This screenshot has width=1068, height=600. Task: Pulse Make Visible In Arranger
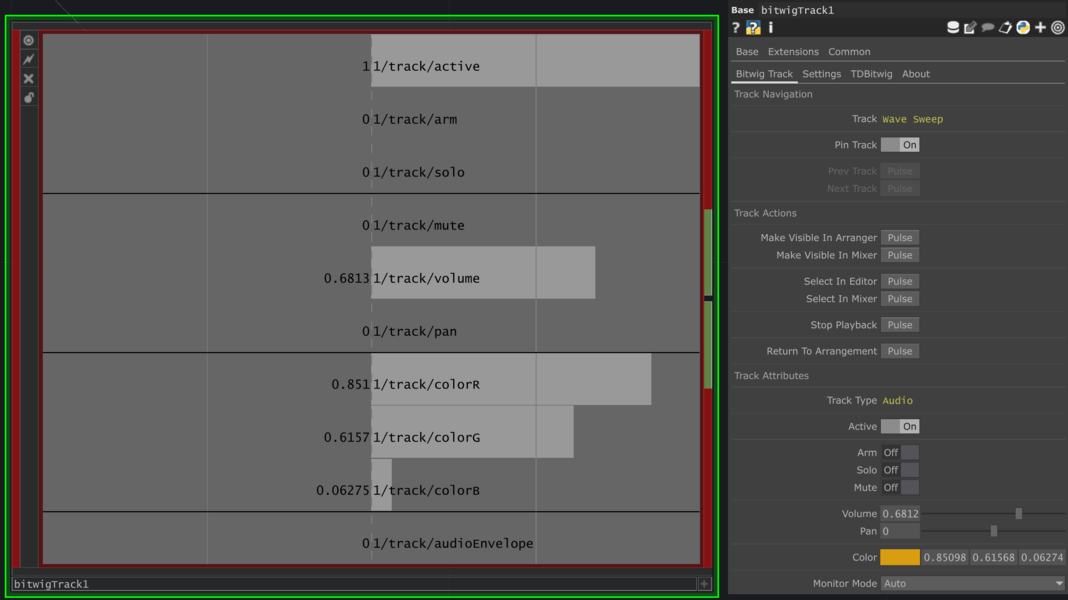899,238
